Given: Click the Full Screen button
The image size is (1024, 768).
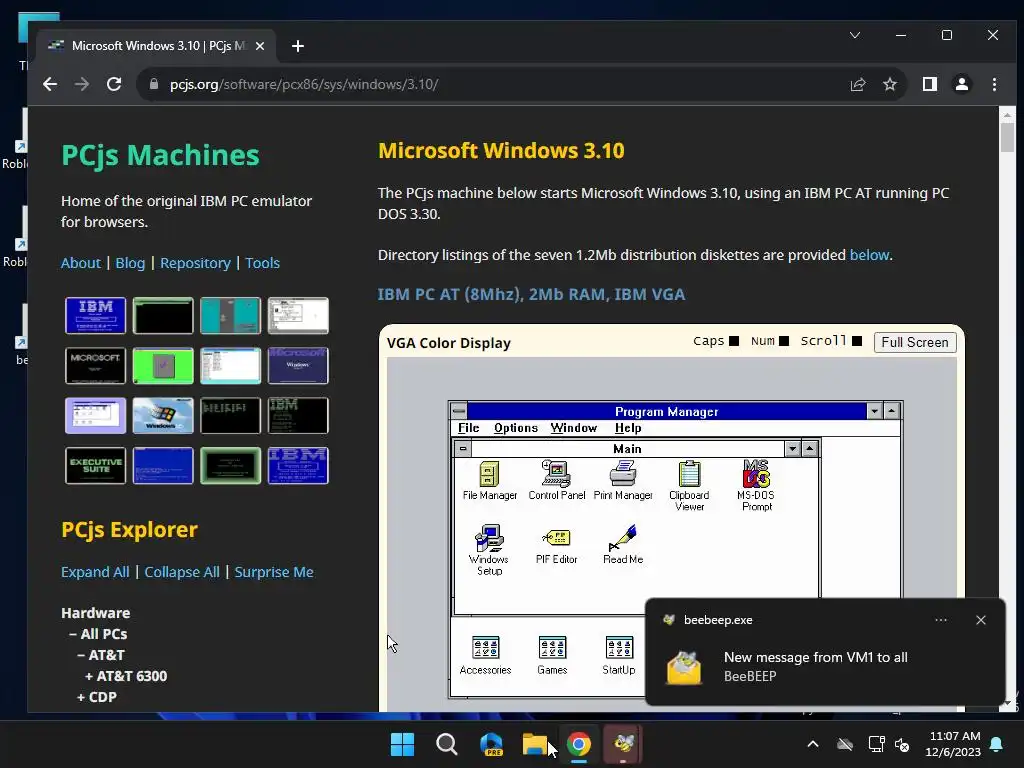Looking at the screenshot, I should tap(915, 342).
